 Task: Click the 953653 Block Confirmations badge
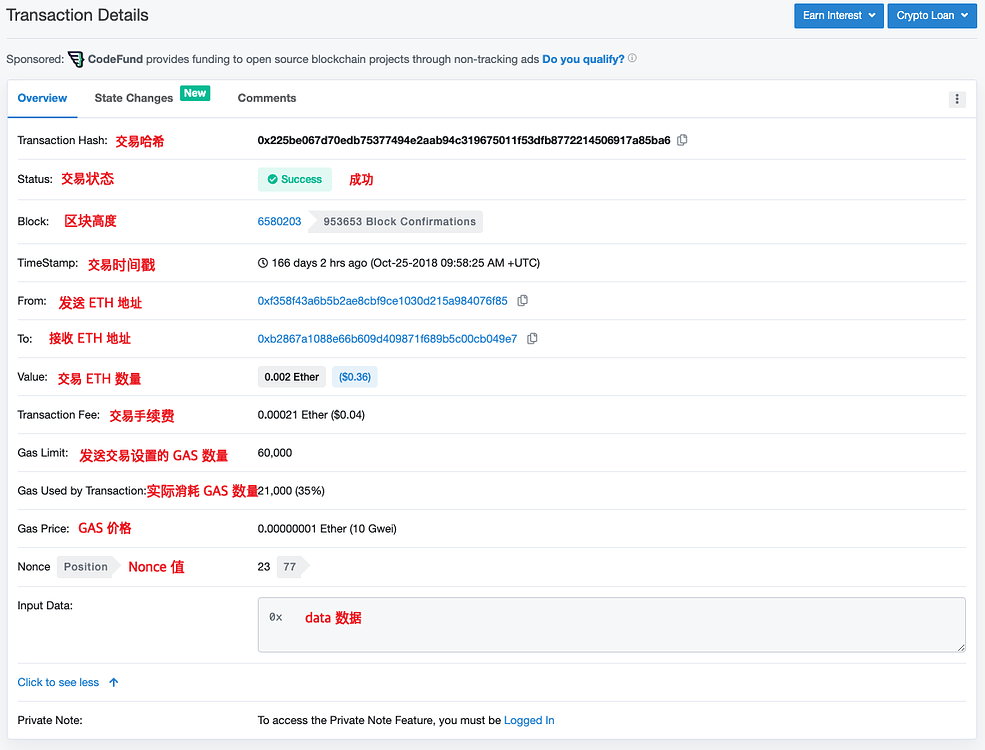click(398, 221)
